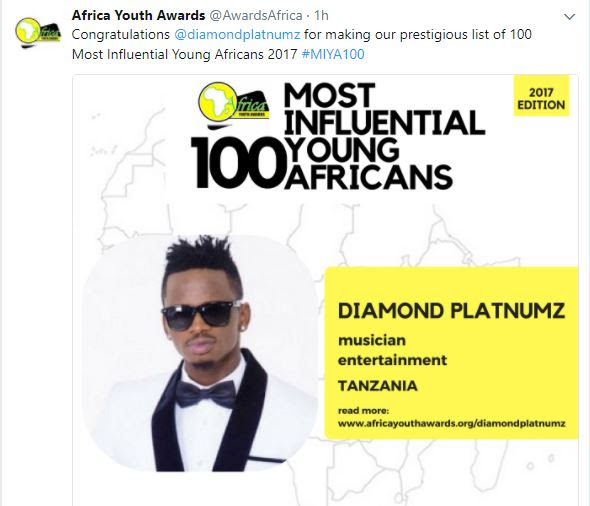Open the tweet options chevron menu
This screenshot has width=590, height=506.
pyautogui.click(x=570, y=17)
